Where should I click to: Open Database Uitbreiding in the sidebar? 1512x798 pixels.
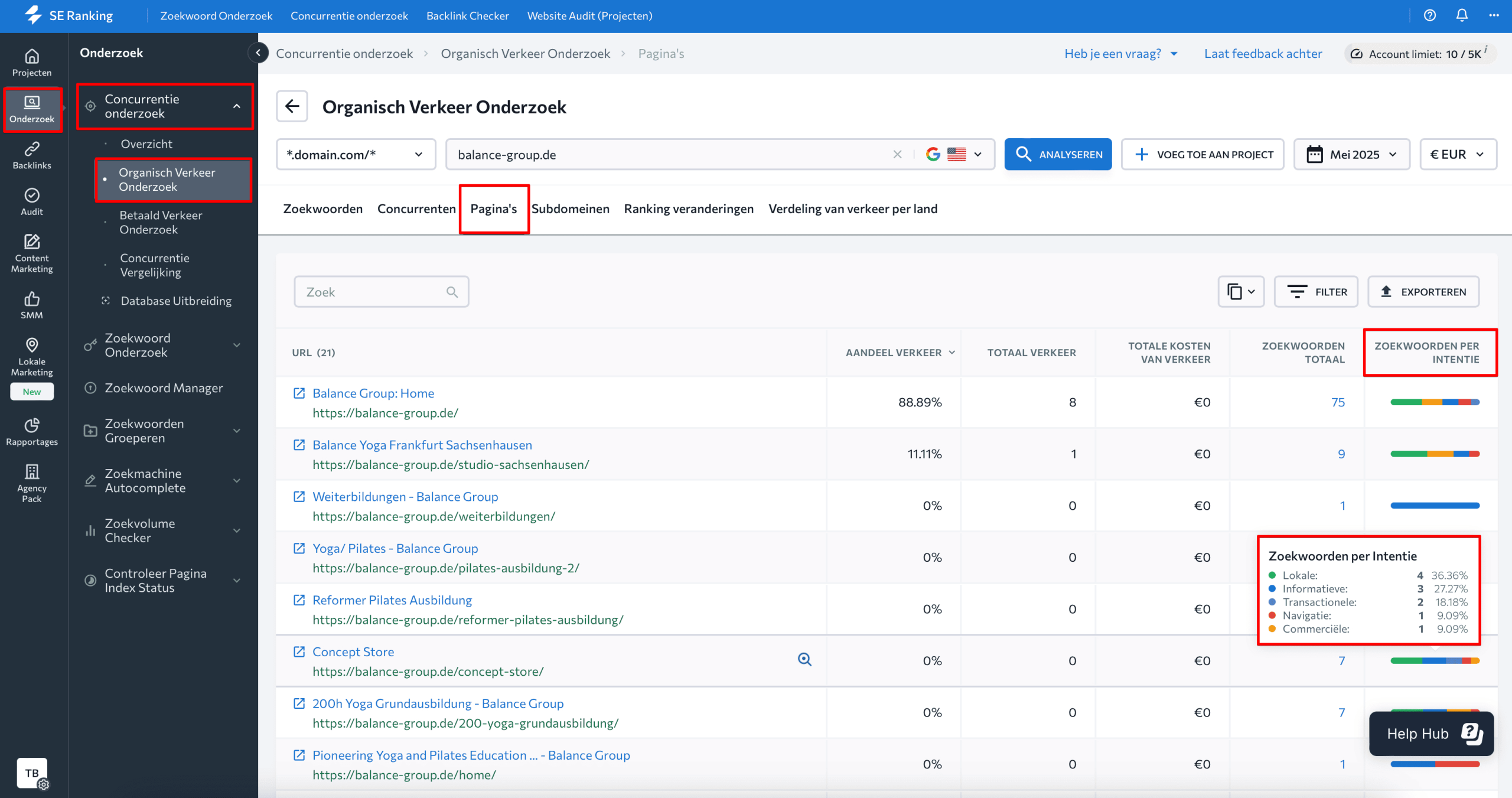point(176,301)
